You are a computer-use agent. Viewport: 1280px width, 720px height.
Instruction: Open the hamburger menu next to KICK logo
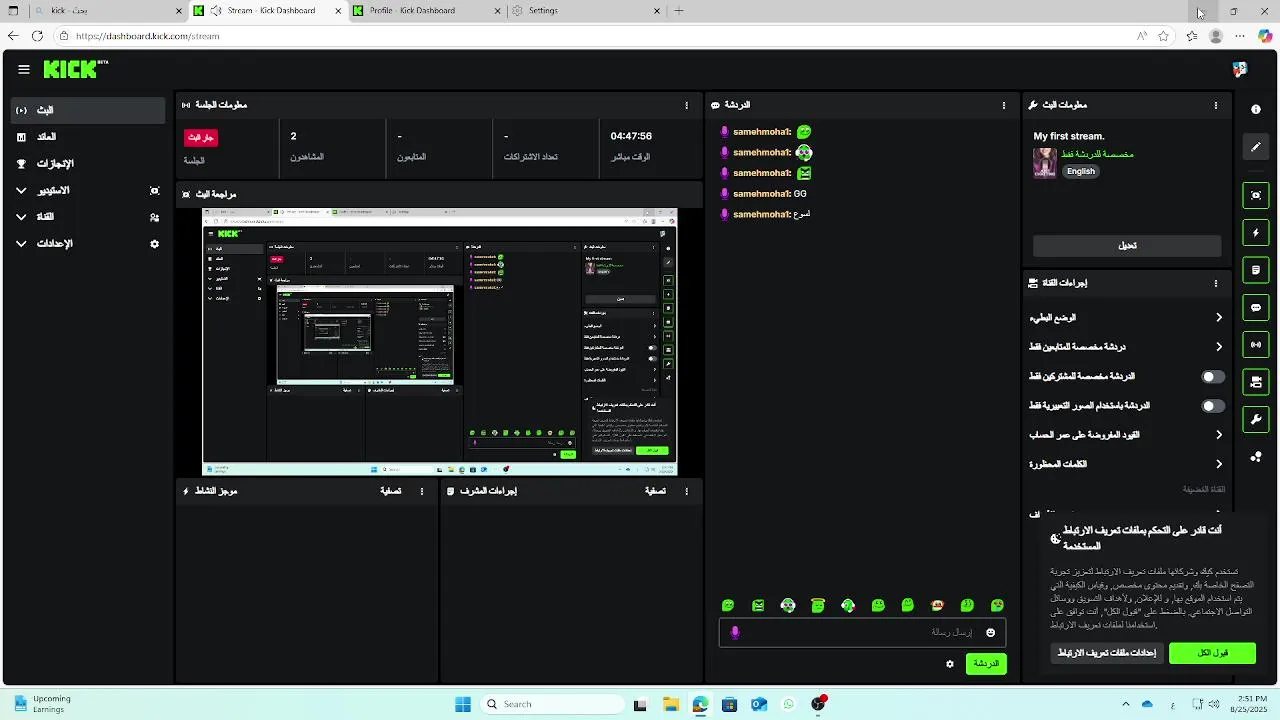[x=24, y=69]
